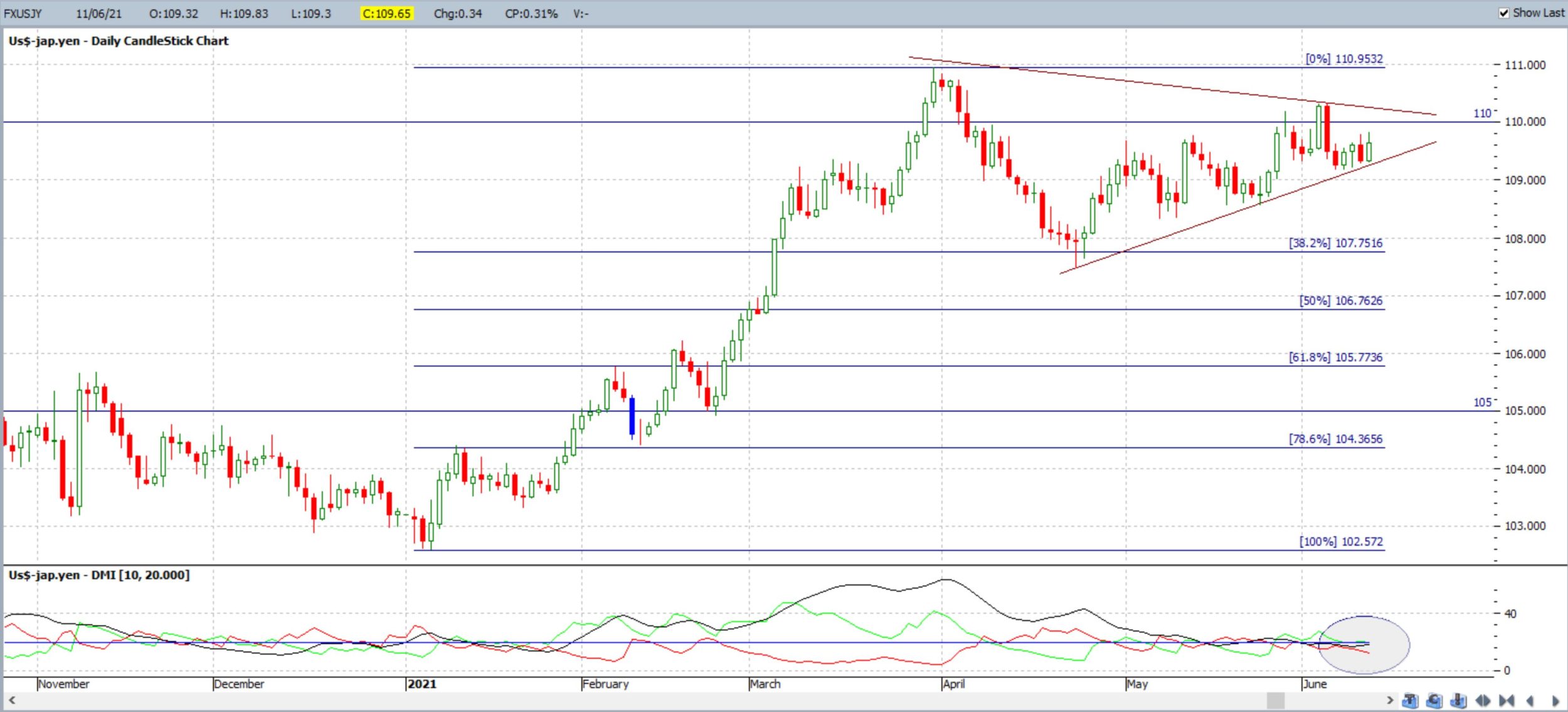Click the horizontal scrollbar thumb
Image resolution: width=1568 pixels, height=712 pixels.
coord(1276,700)
